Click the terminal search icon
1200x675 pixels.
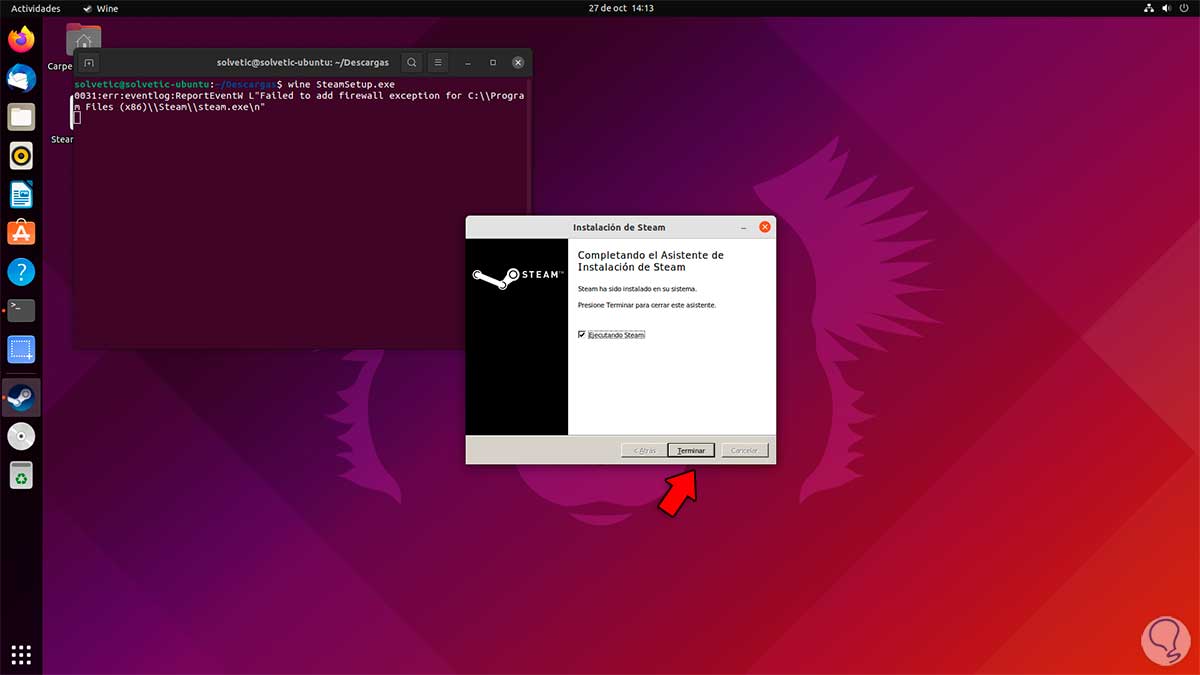click(x=412, y=62)
